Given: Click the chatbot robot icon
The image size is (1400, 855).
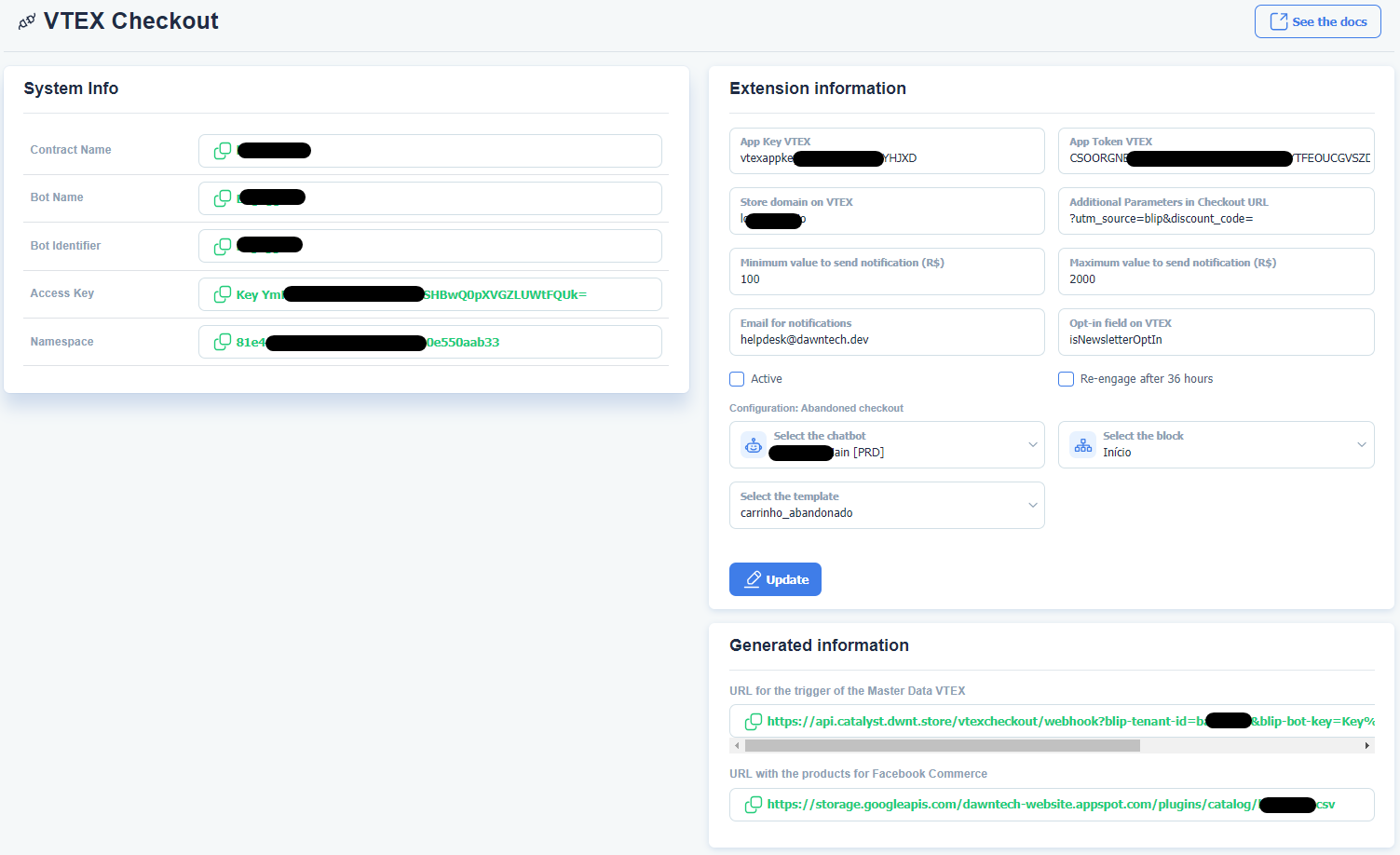Looking at the screenshot, I should (x=754, y=445).
